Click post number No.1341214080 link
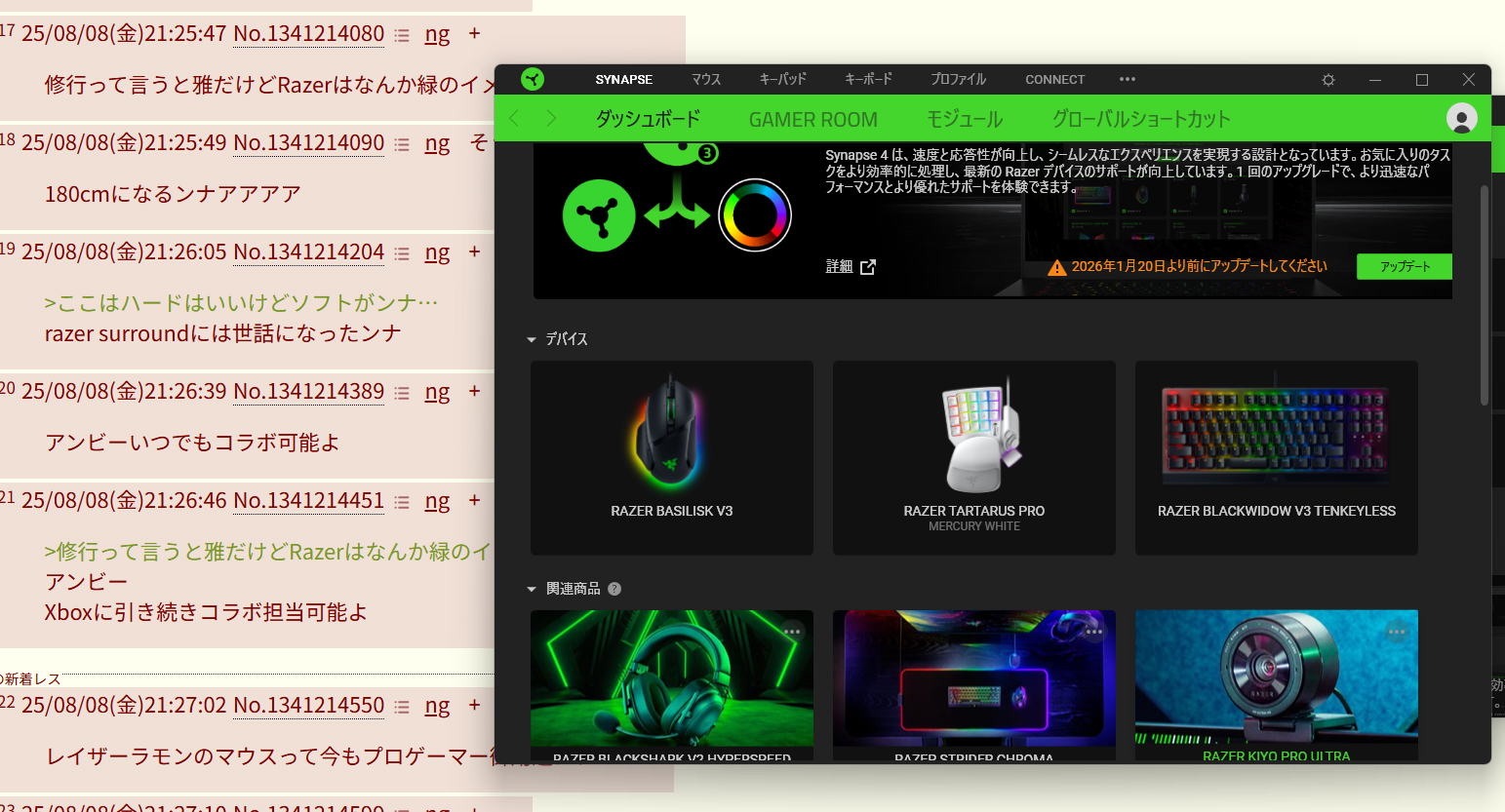Screen dimensions: 1505x812 click(309, 33)
